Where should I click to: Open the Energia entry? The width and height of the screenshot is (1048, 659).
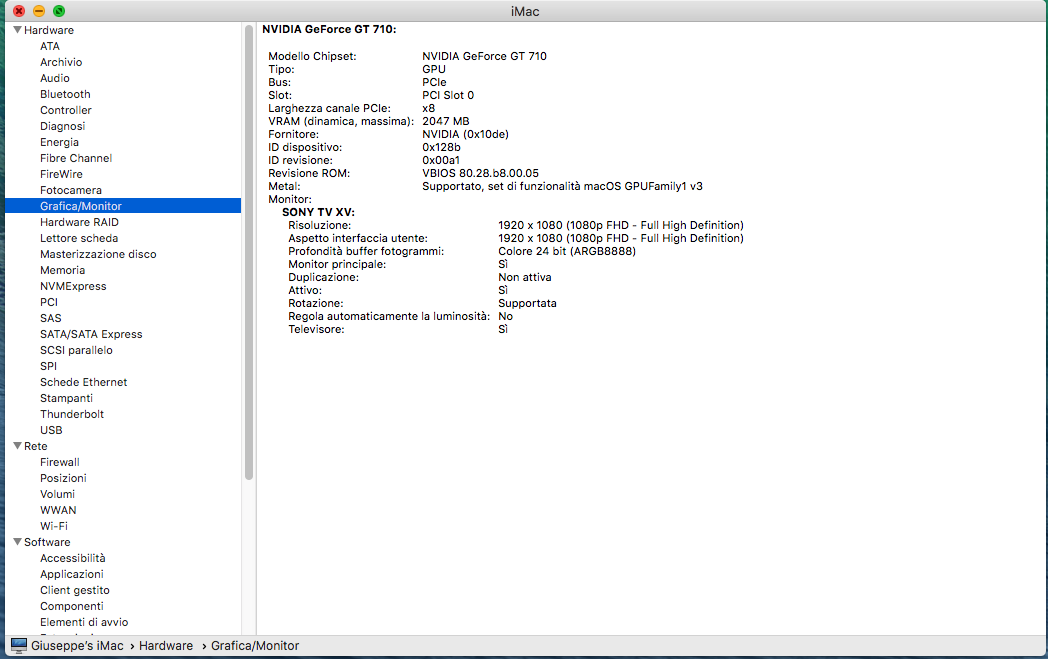pyautogui.click(x=59, y=142)
